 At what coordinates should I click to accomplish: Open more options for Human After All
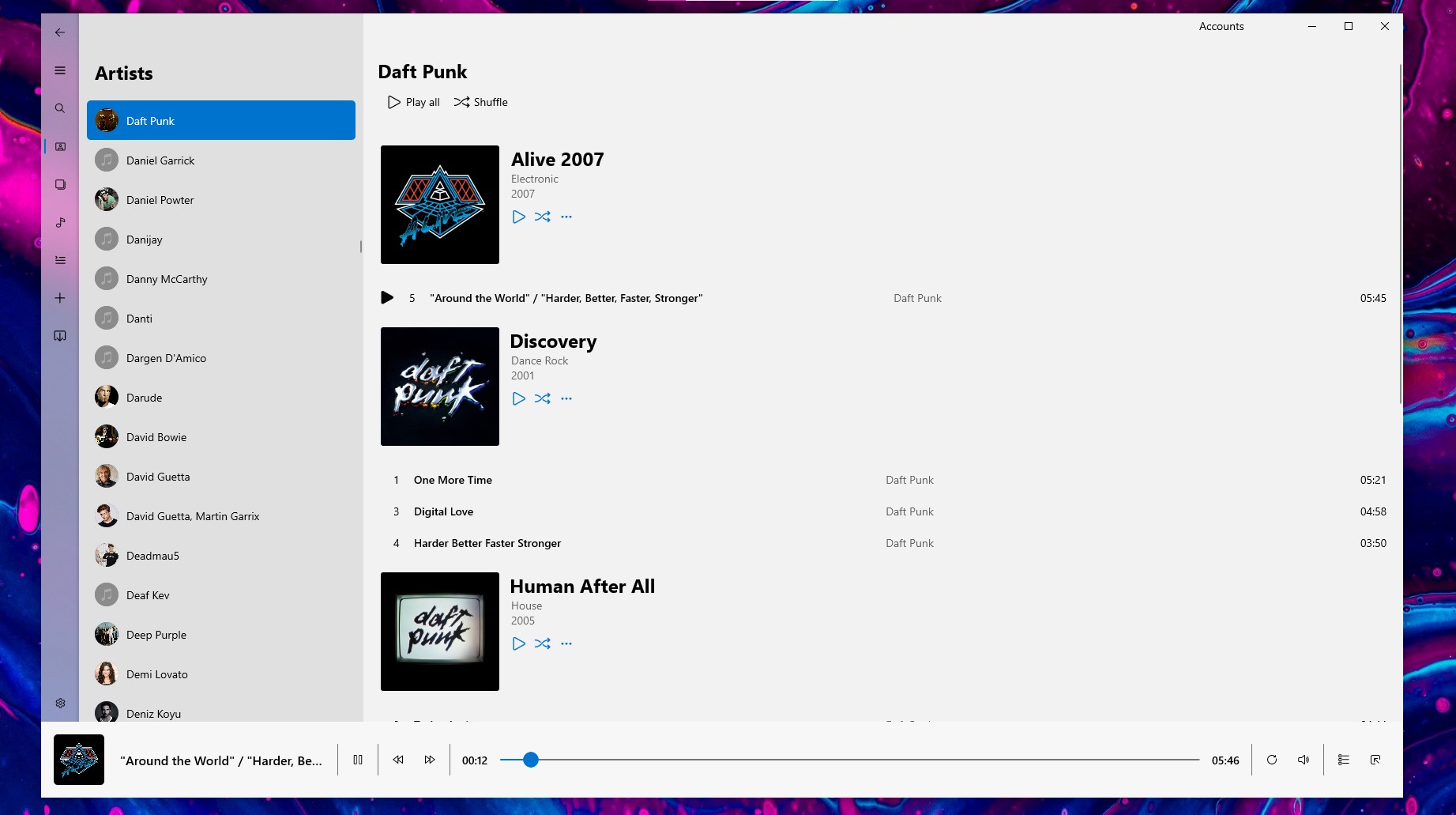pos(566,643)
